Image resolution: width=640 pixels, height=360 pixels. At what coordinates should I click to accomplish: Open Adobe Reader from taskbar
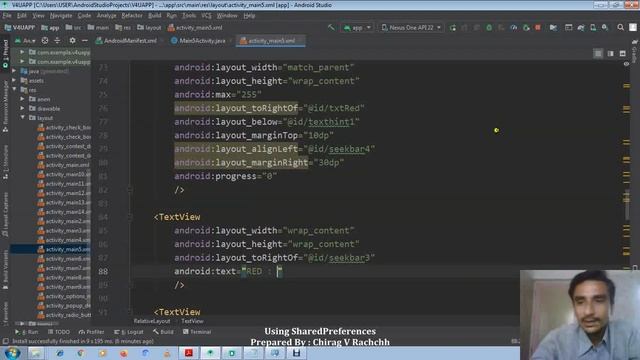pyautogui.click(x=189, y=353)
